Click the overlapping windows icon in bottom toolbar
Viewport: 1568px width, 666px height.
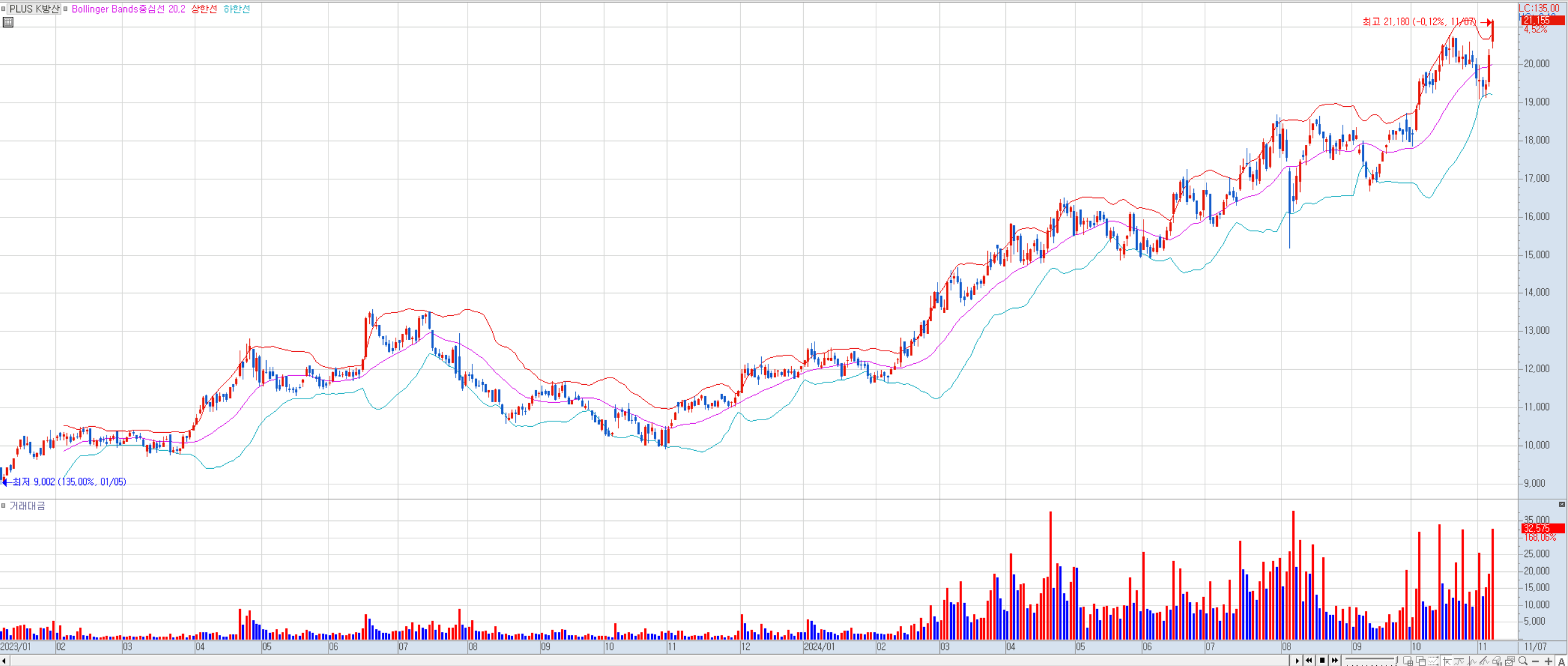pyautogui.click(x=1421, y=662)
